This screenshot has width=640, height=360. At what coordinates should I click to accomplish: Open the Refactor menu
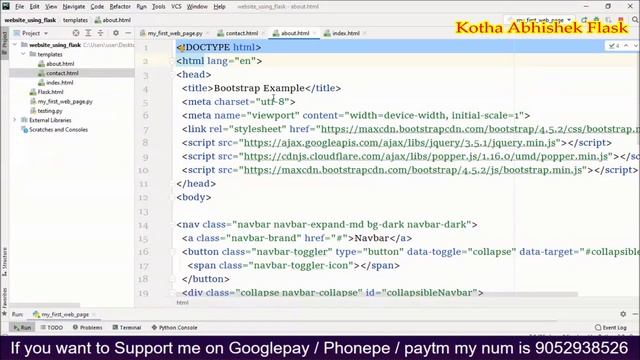coord(120,7)
